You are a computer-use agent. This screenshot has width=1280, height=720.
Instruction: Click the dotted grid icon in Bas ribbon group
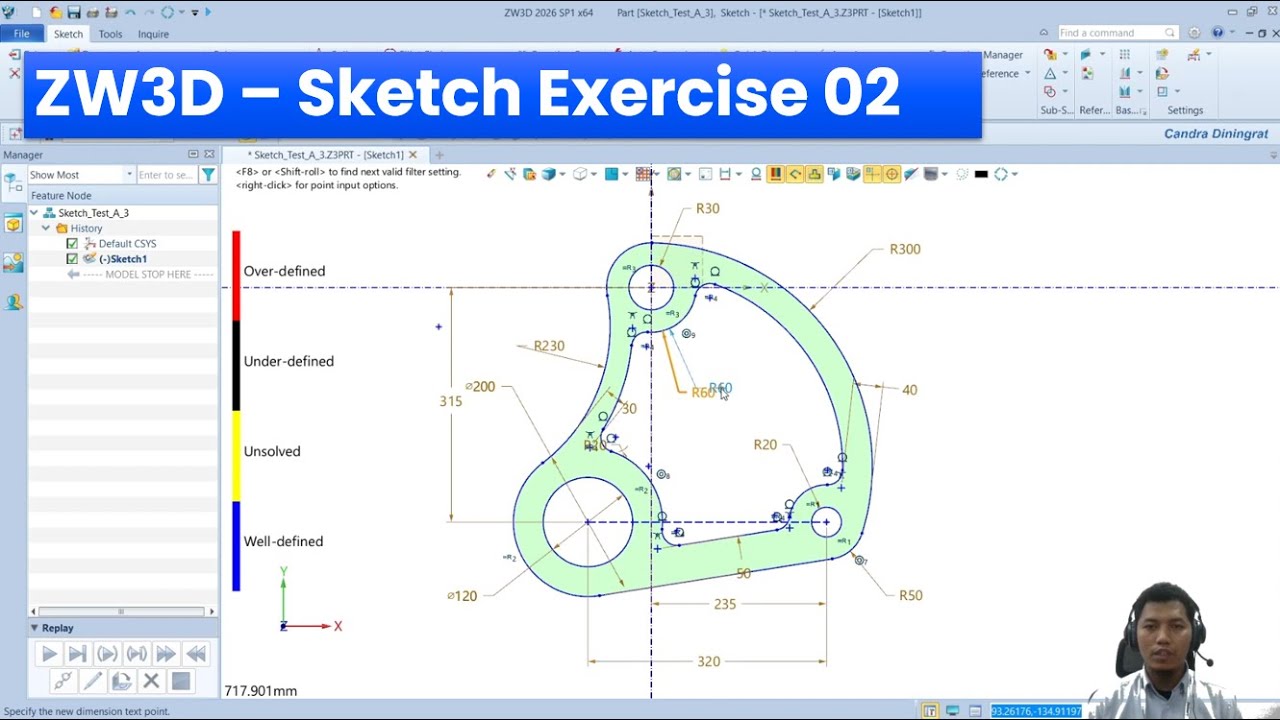pos(1125,54)
